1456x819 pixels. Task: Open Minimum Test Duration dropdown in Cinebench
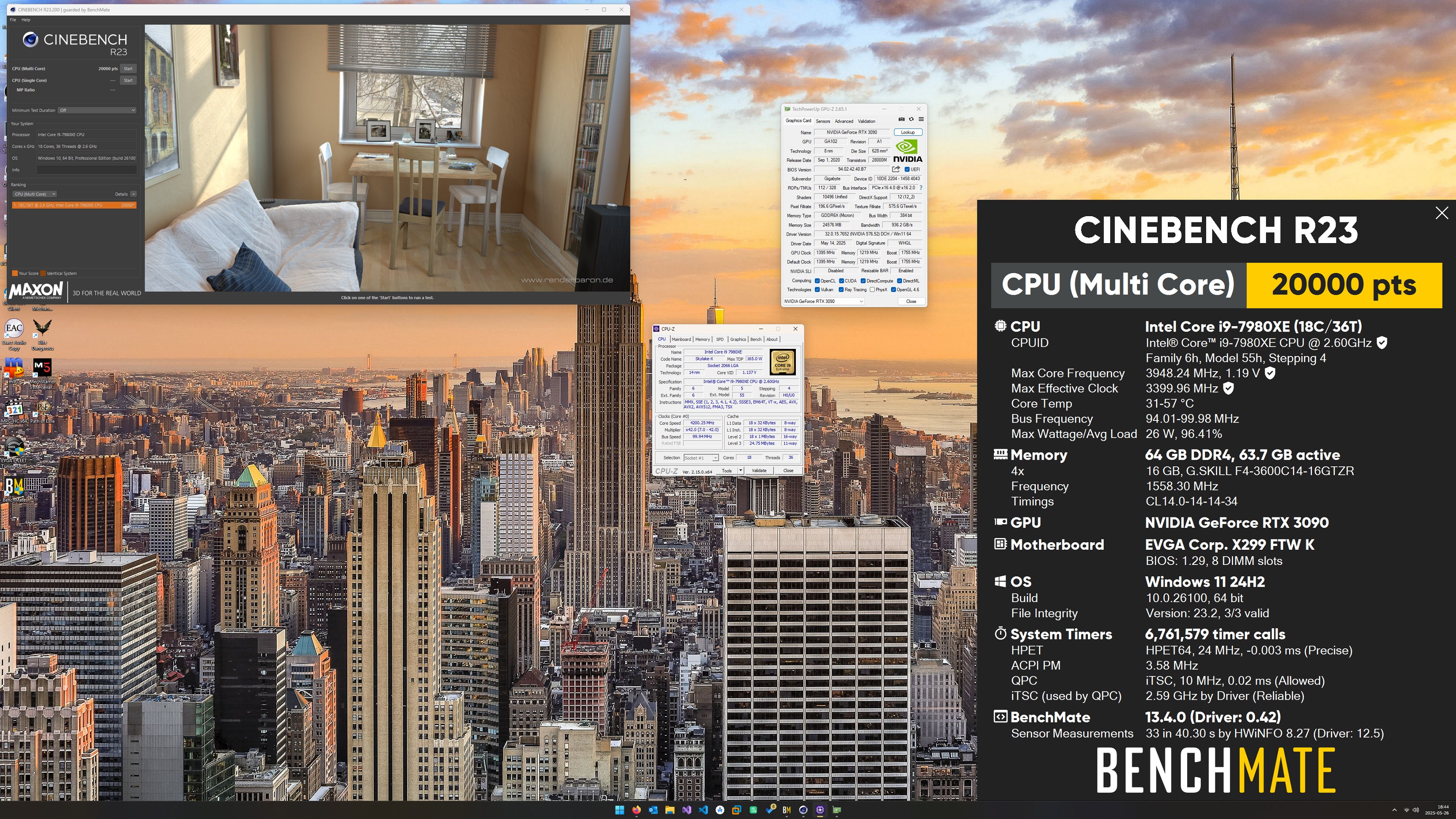pos(97,110)
